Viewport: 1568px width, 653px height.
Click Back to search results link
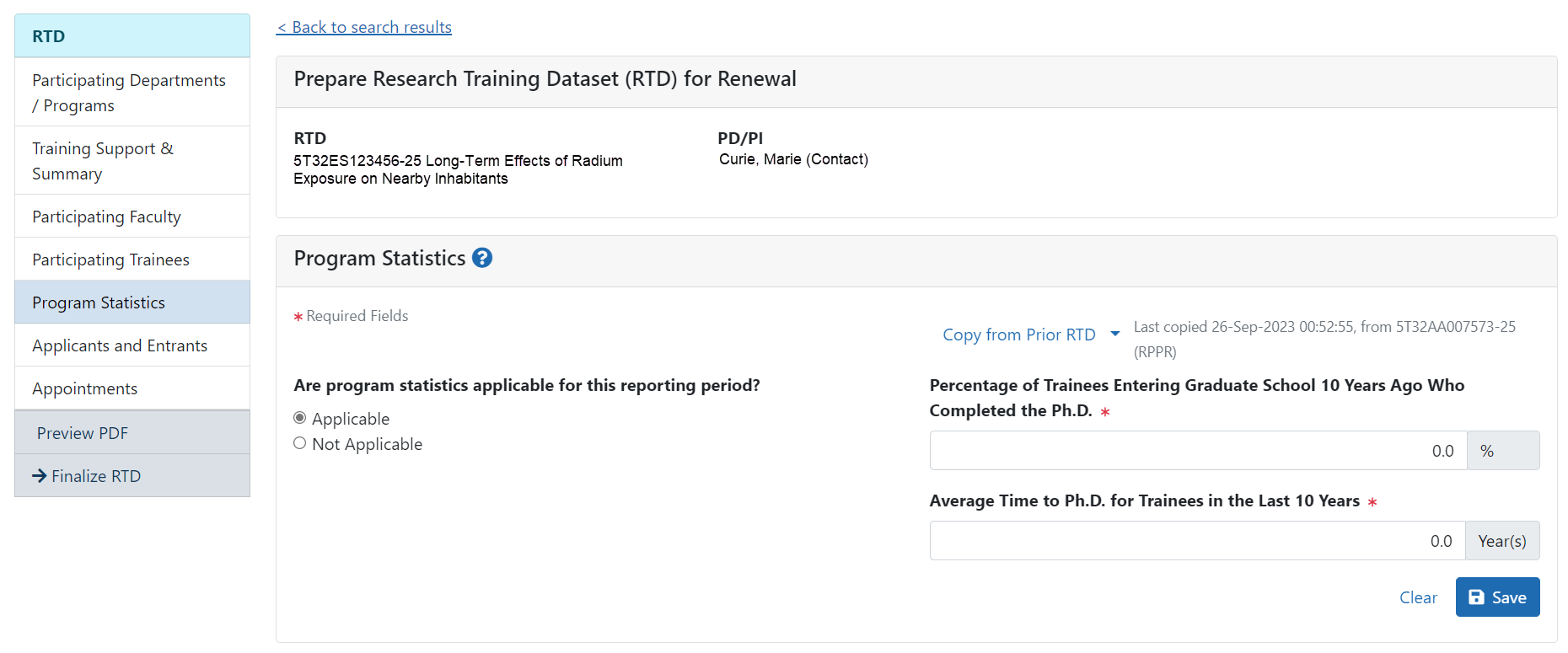pyautogui.click(x=364, y=27)
